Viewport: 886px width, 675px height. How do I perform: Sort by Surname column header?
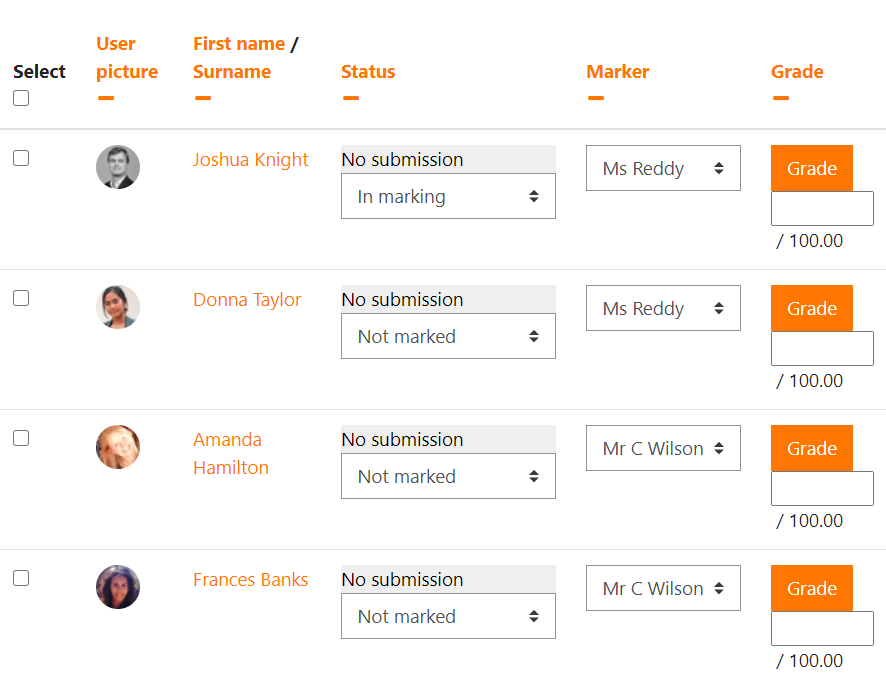click(x=232, y=72)
